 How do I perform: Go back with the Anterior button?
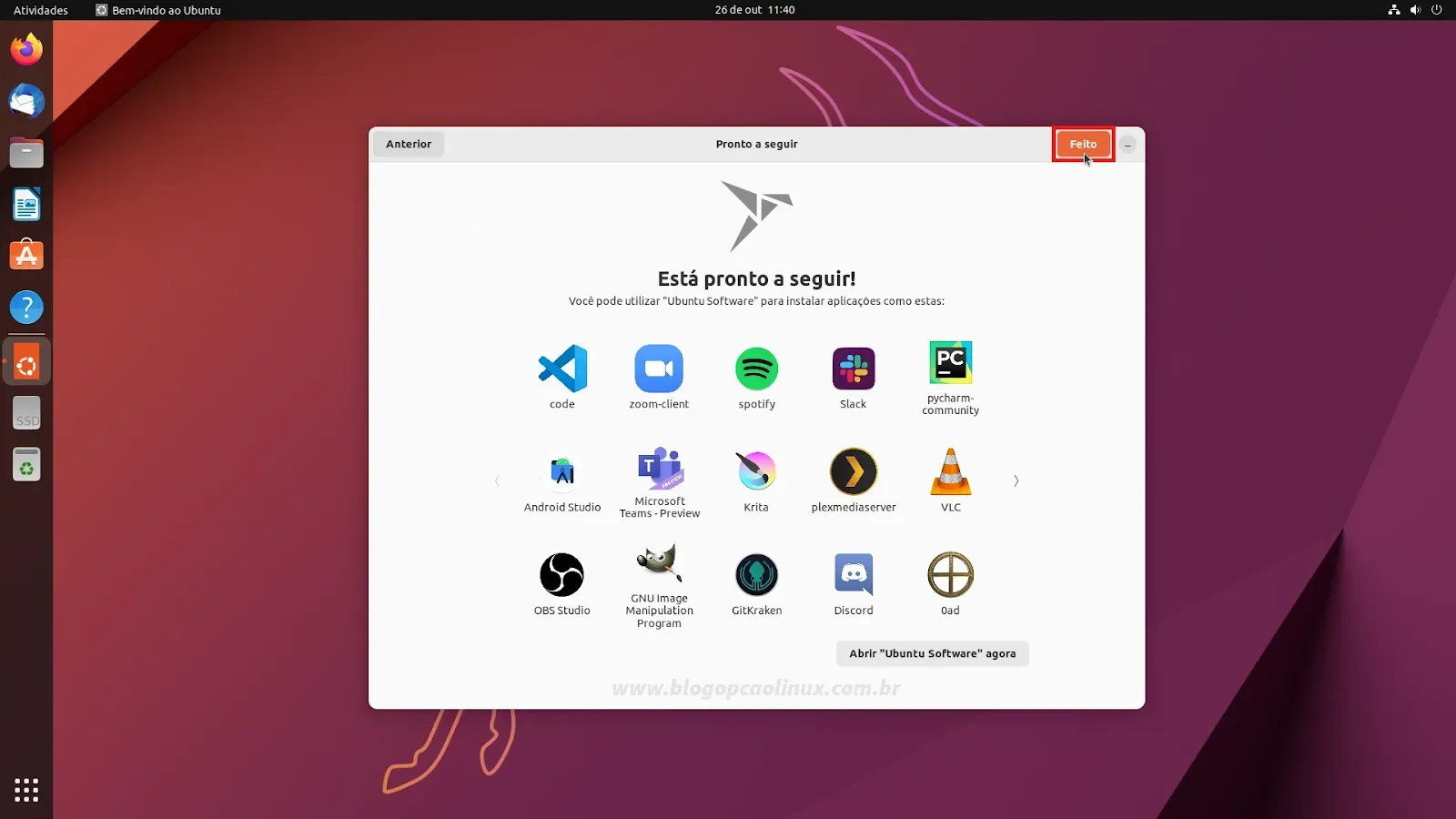[409, 144]
